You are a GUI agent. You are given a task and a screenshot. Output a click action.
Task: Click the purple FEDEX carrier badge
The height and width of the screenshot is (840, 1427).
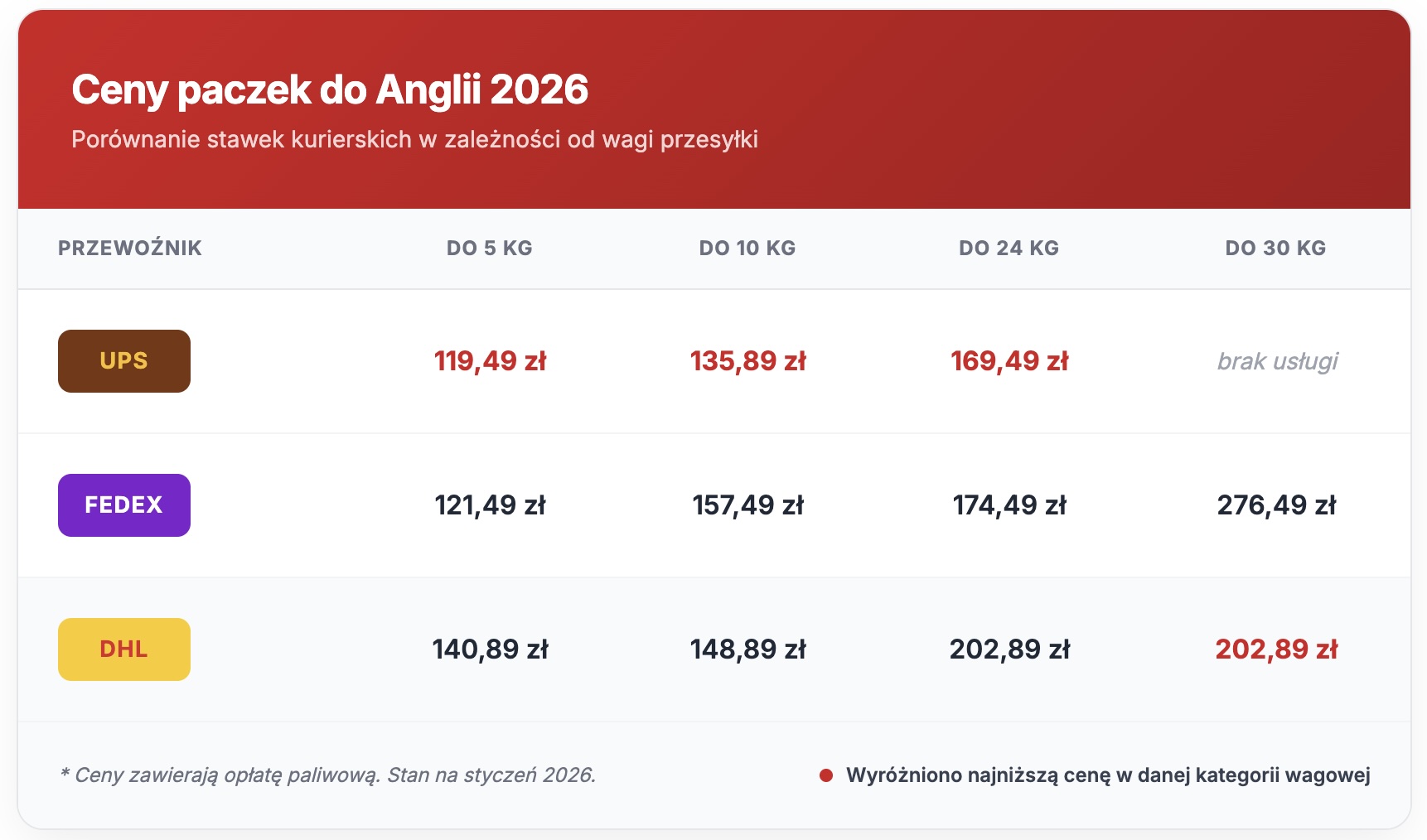point(124,505)
